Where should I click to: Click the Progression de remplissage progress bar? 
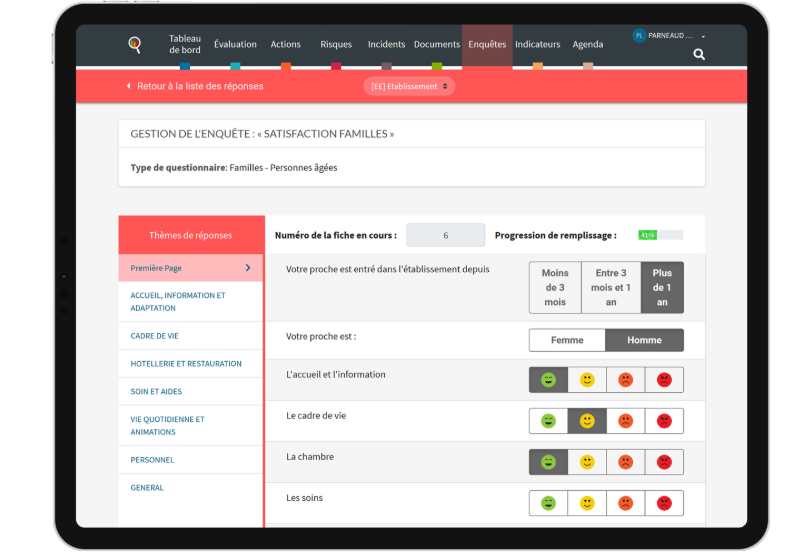click(x=661, y=236)
